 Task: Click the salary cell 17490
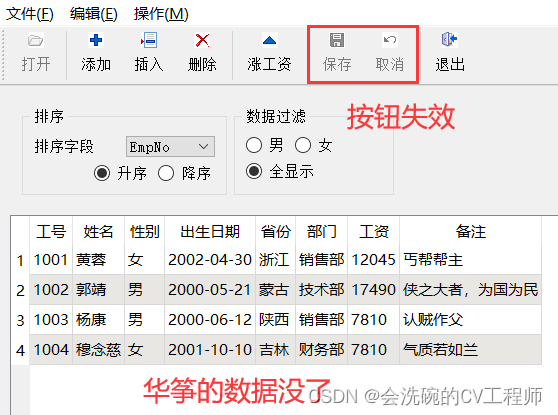coord(374,290)
